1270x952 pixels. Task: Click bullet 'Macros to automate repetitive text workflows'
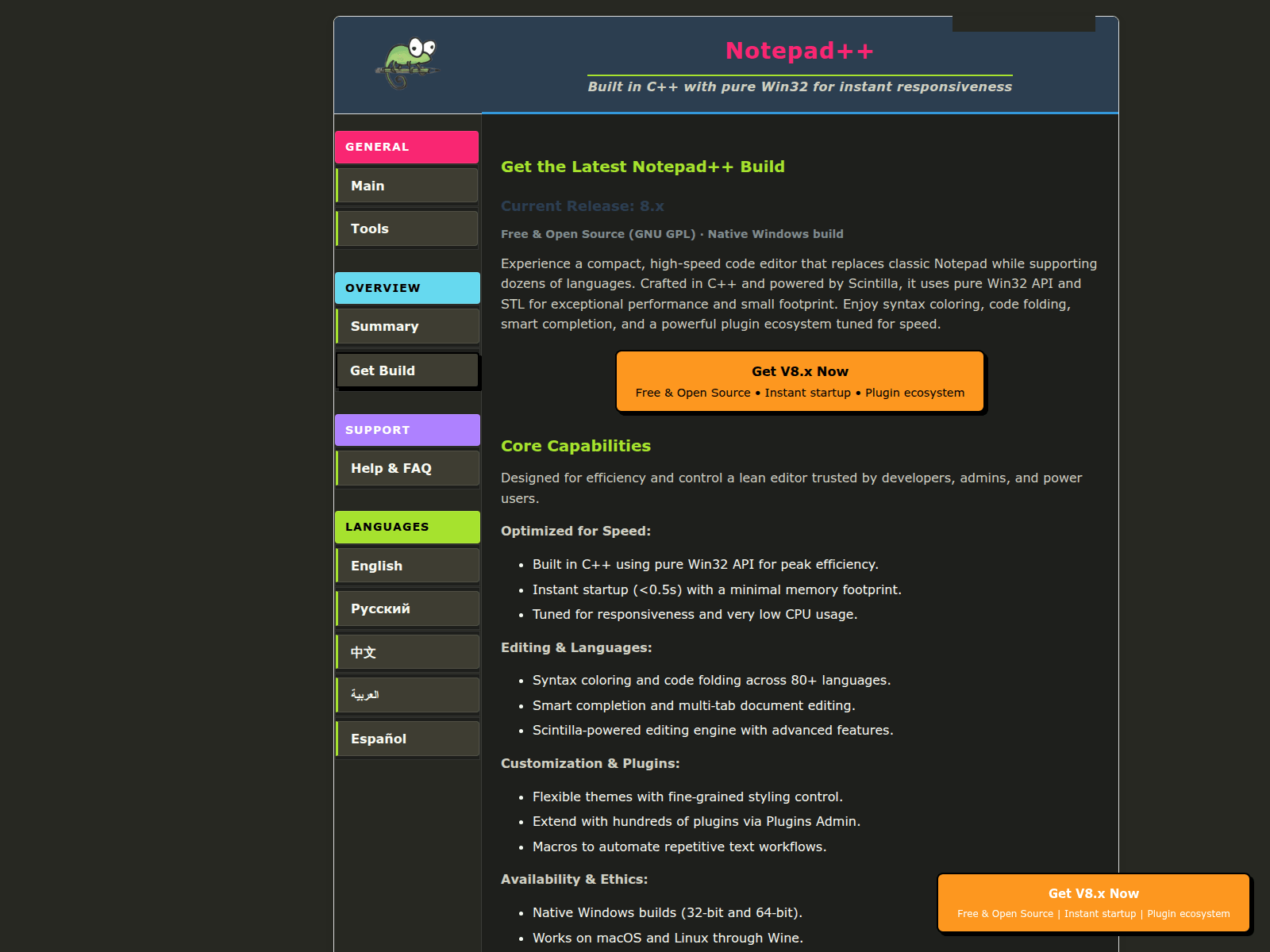coord(679,846)
